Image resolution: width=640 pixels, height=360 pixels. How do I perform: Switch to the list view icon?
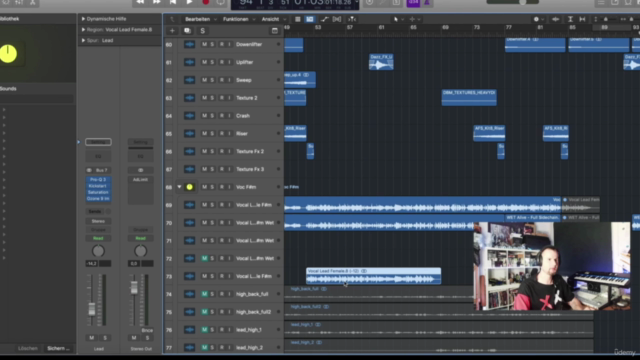pos(298,19)
